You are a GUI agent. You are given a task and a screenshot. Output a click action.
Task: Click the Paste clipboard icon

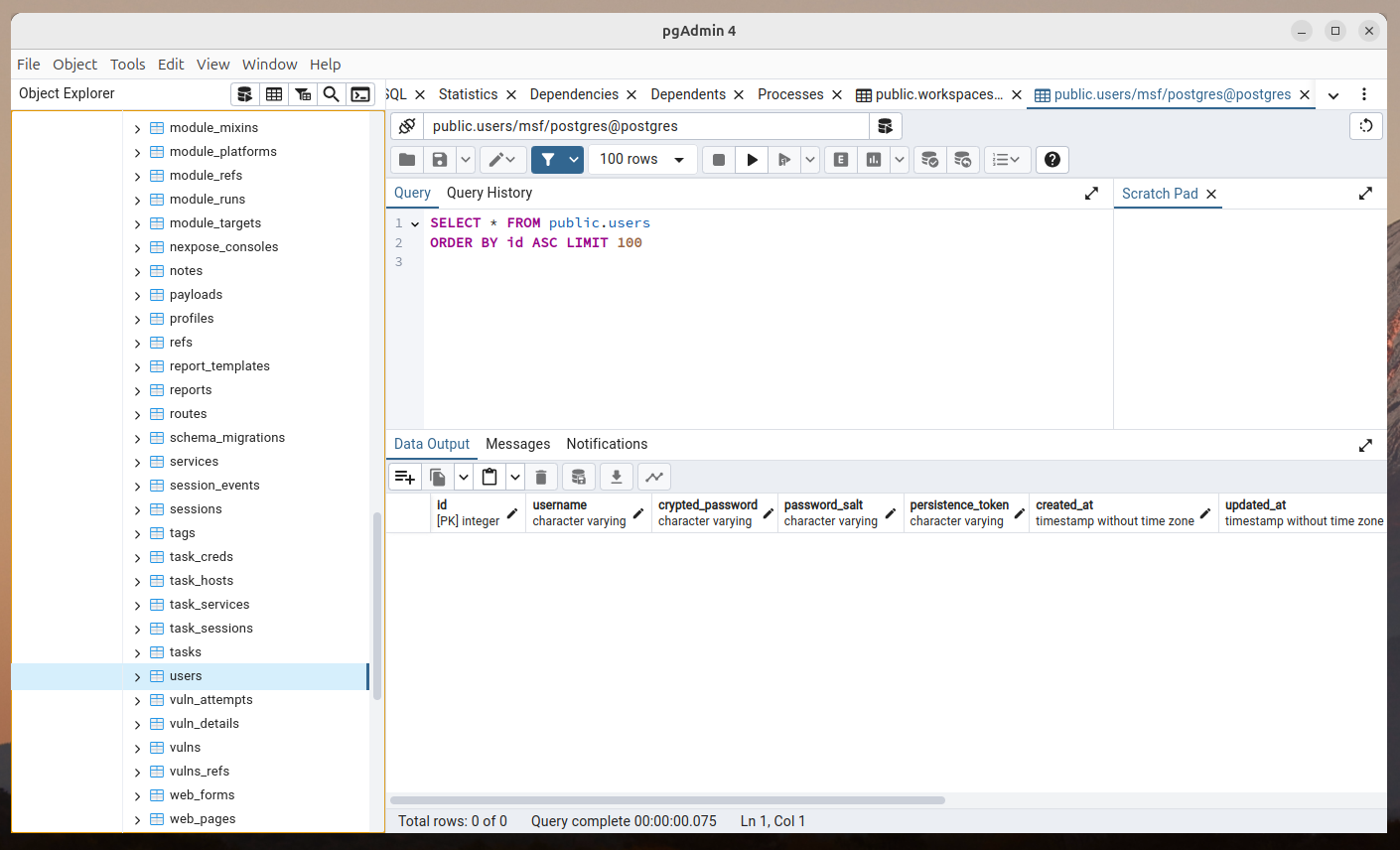(490, 478)
